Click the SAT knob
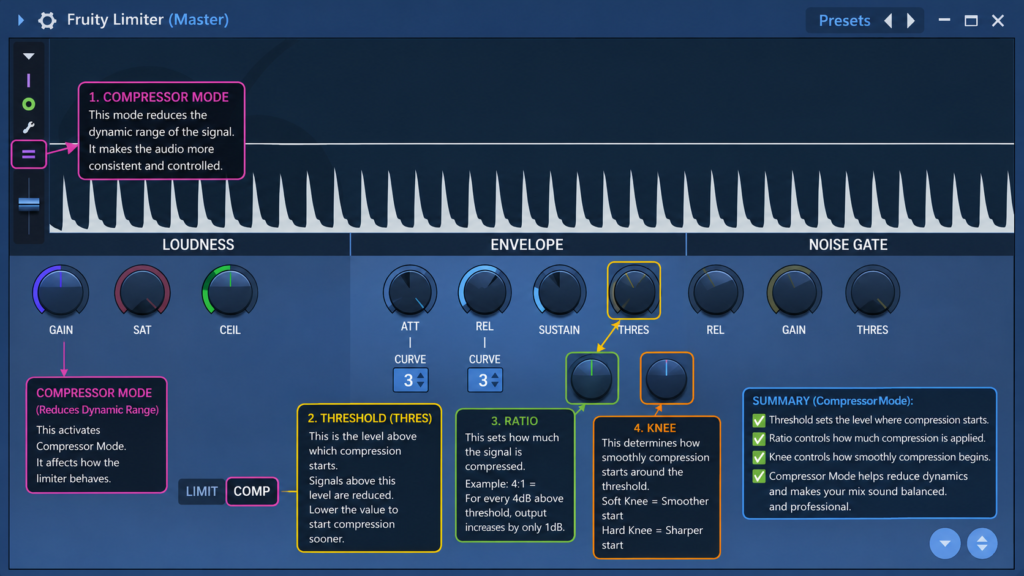Viewport: 1024px width, 576px height. point(142,293)
